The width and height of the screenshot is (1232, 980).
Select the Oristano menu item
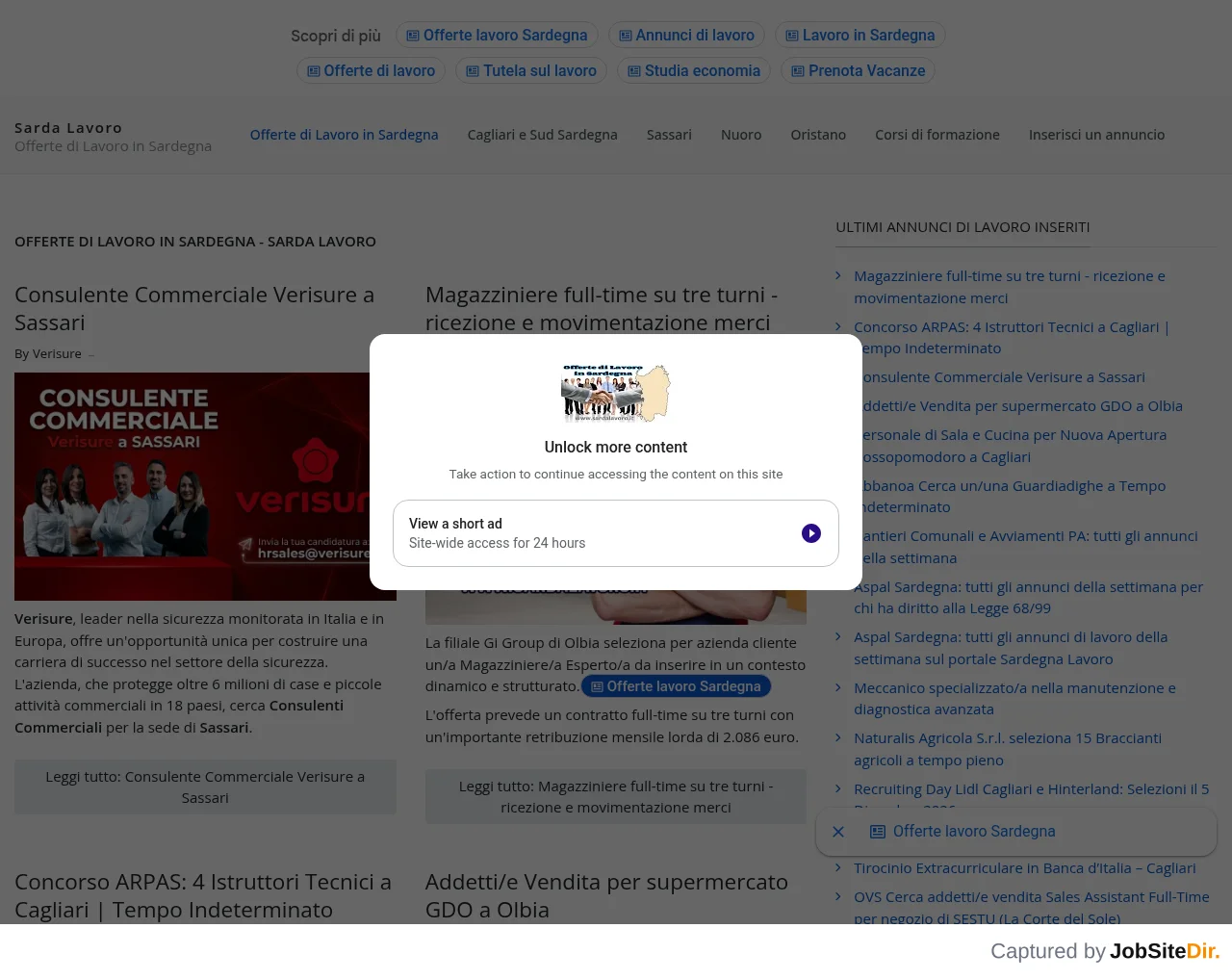pos(818,135)
